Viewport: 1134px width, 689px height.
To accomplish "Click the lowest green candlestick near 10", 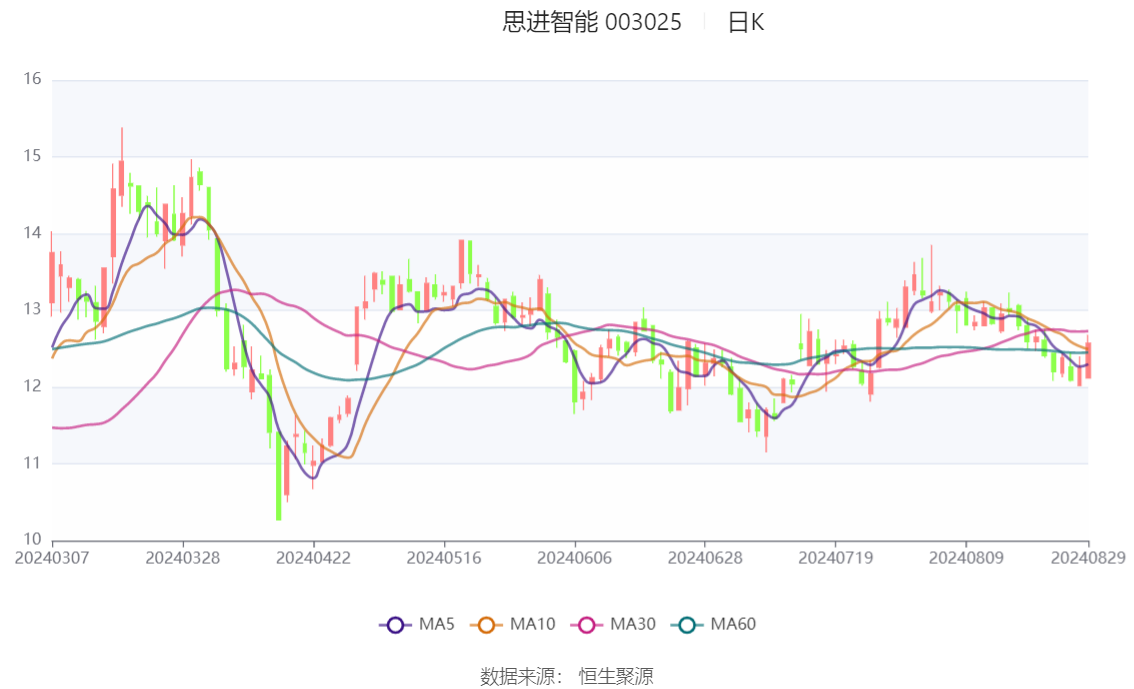I will click(x=278, y=475).
